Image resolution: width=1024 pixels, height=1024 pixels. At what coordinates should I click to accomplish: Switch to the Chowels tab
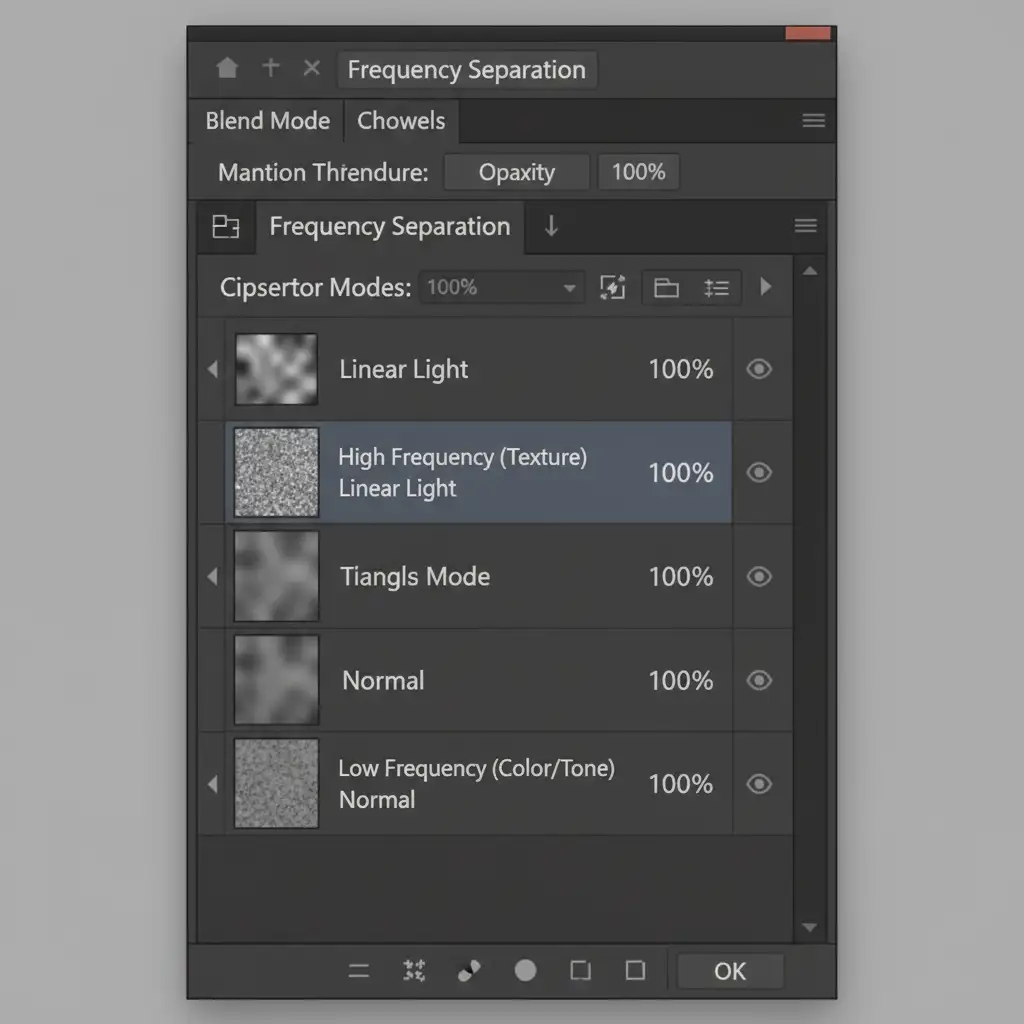401,121
